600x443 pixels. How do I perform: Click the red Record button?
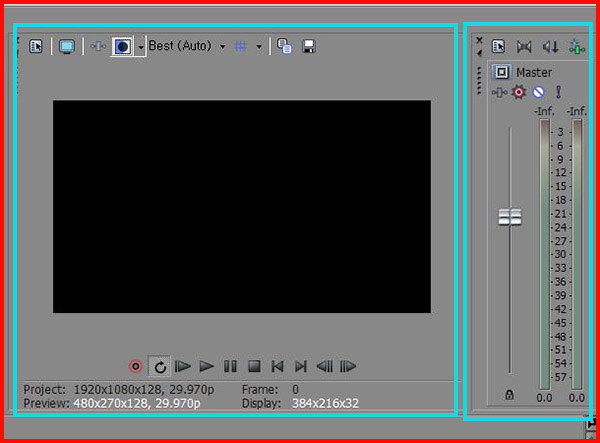(x=135, y=366)
